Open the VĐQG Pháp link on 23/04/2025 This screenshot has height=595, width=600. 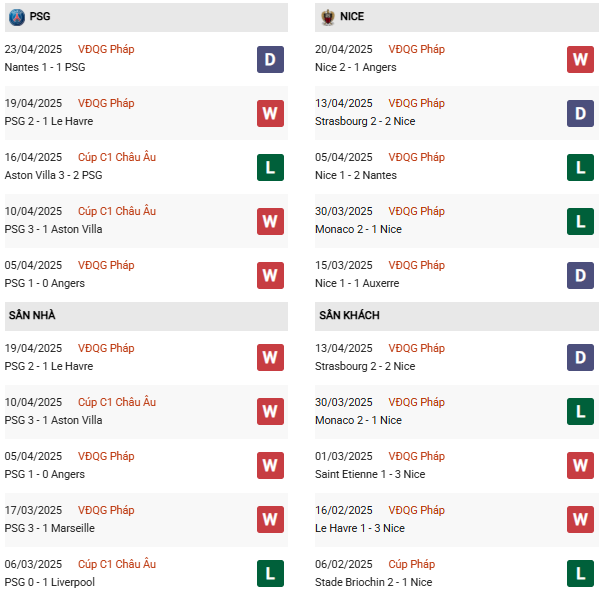pyautogui.click(x=106, y=49)
